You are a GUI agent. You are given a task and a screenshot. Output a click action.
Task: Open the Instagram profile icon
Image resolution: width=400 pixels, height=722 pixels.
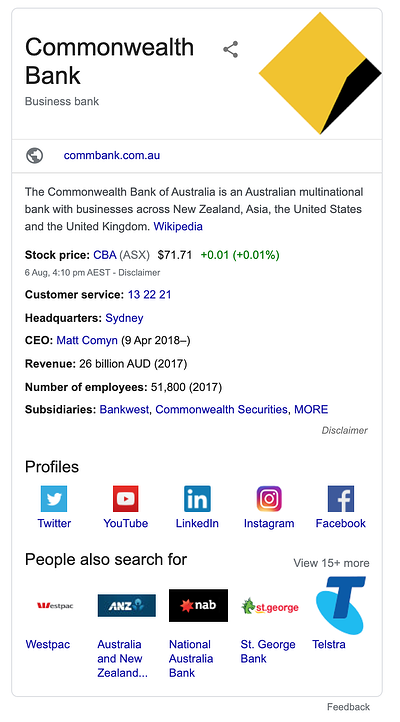(269, 499)
